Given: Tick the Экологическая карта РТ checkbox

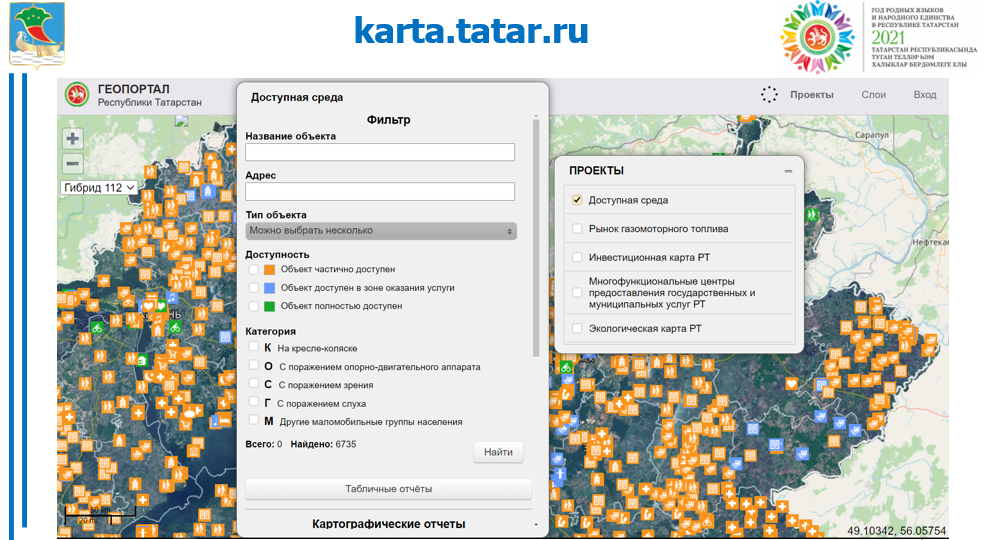Looking at the screenshot, I should (x=577, y=328).
